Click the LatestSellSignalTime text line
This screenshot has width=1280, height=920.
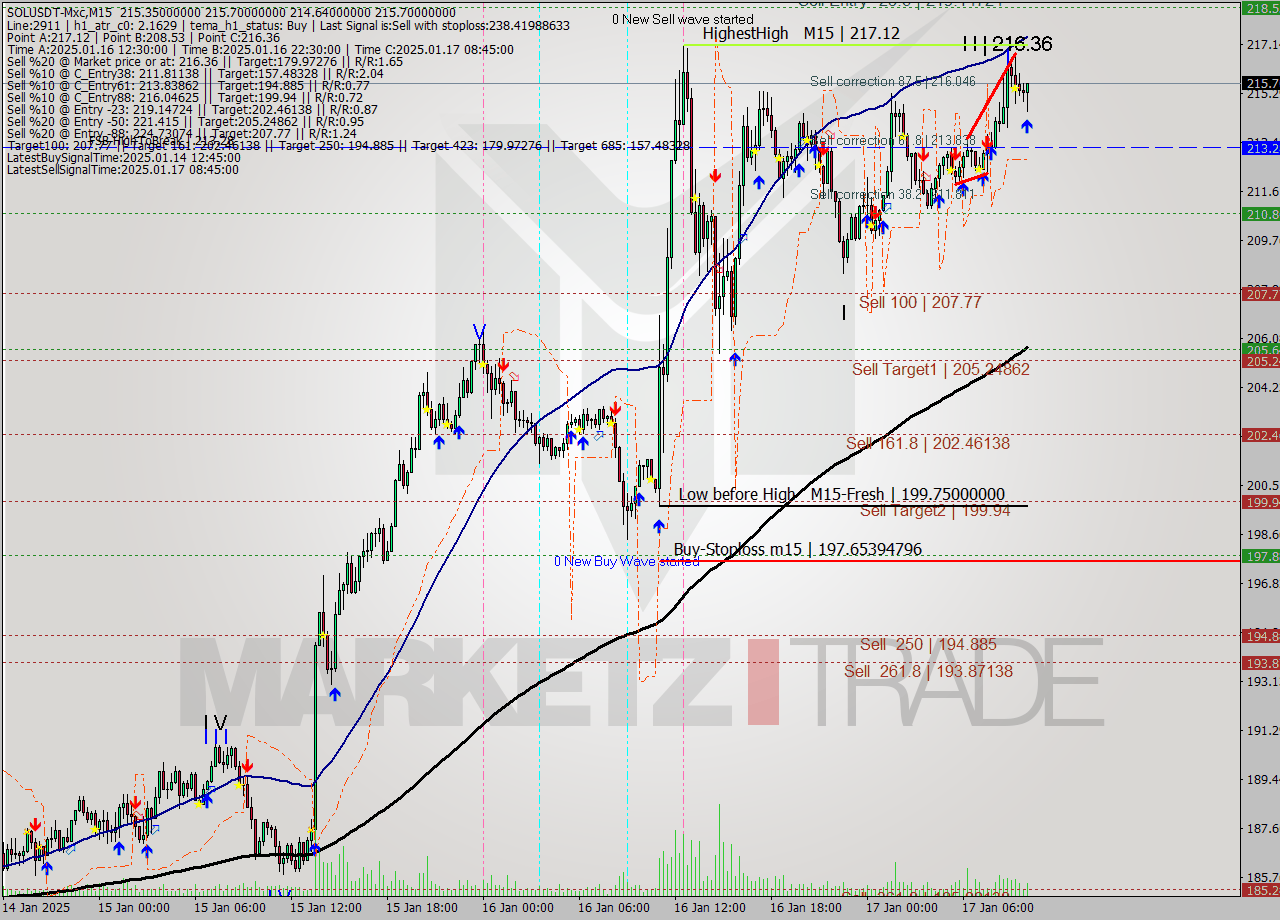click(122, 170)
